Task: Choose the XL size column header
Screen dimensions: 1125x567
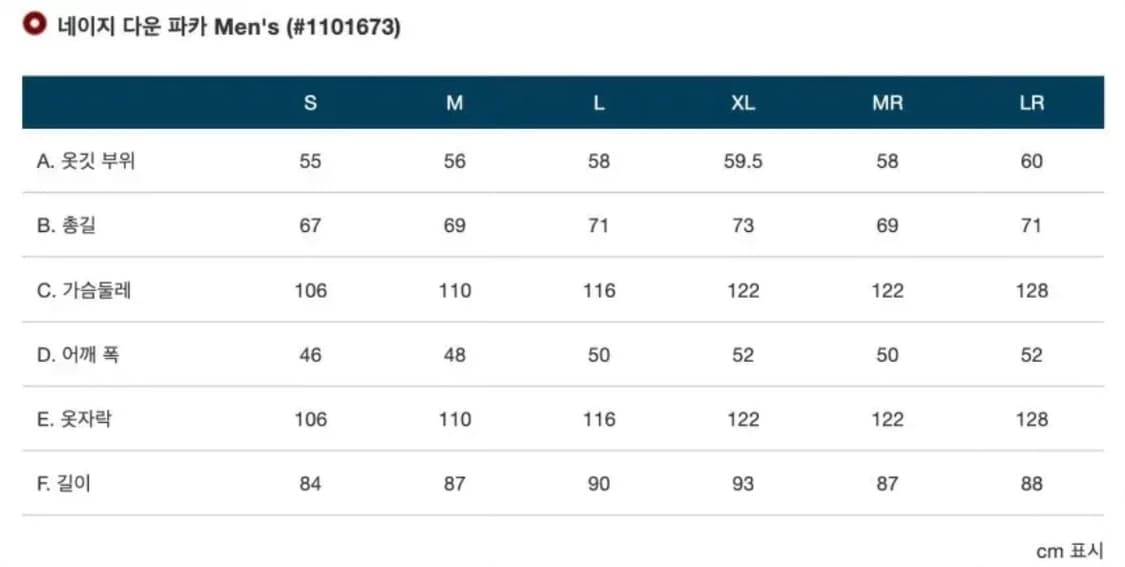Action: click(x=742, y=103)
